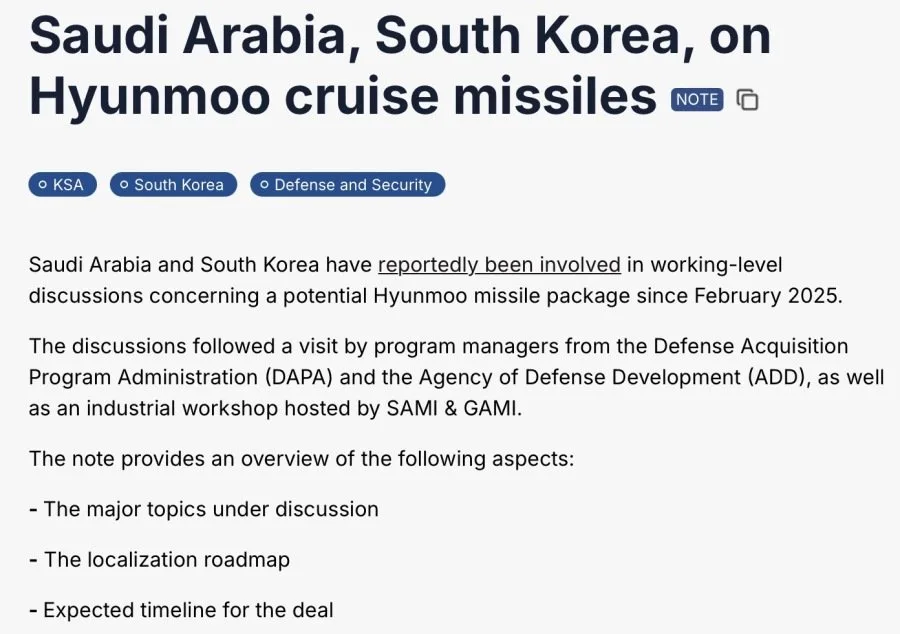Screen dimensions: 900x634
Task: Select "Expected timeline for the deal" bullet
Action: pyautogui.click(x=181, y=610)
